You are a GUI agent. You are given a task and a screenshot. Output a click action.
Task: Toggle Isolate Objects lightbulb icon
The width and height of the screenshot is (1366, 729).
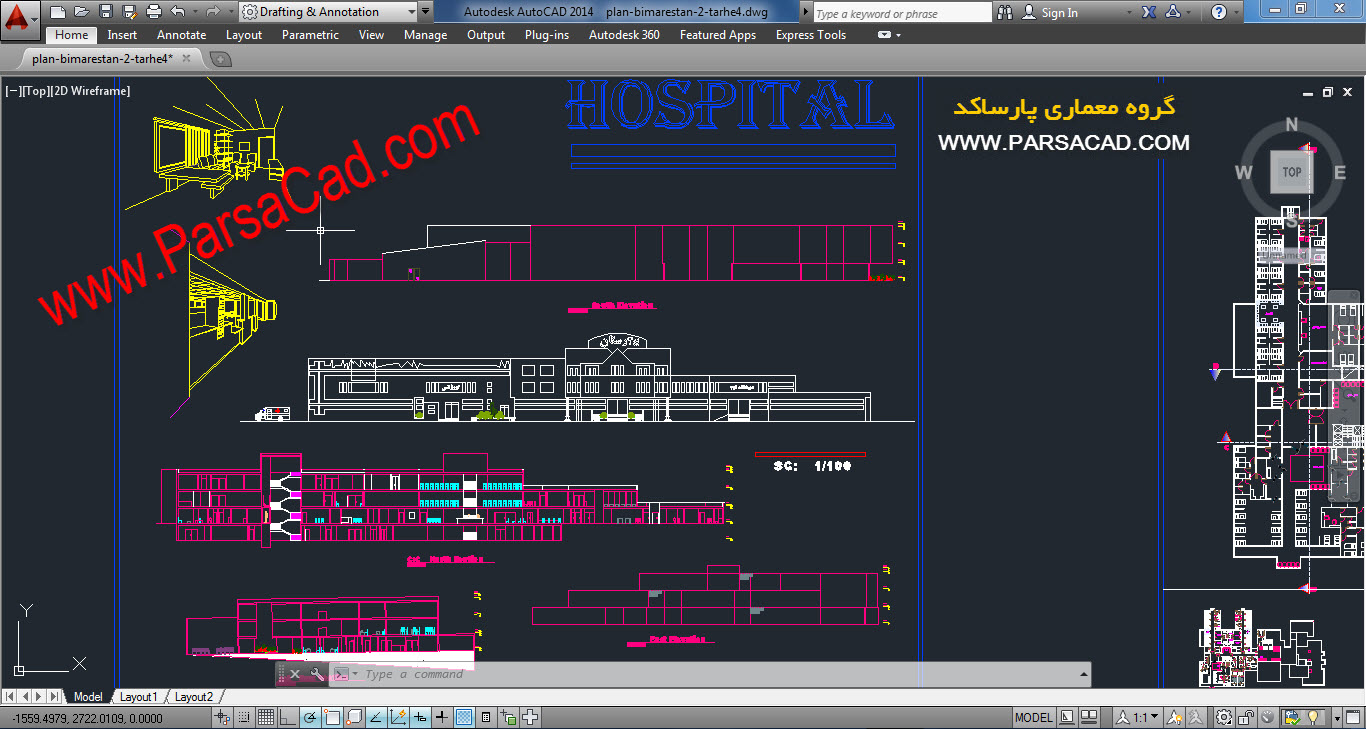pyautogui.click(x=1312, y=717)
